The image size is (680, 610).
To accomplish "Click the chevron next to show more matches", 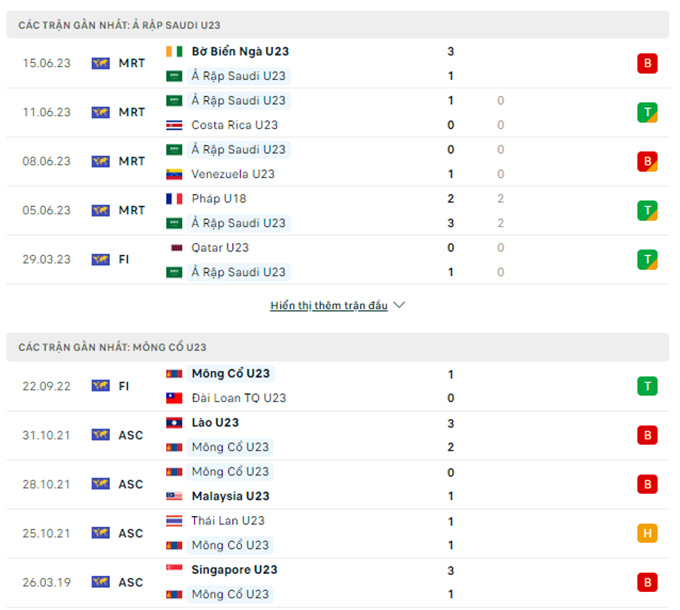I will tap(399, 305).
